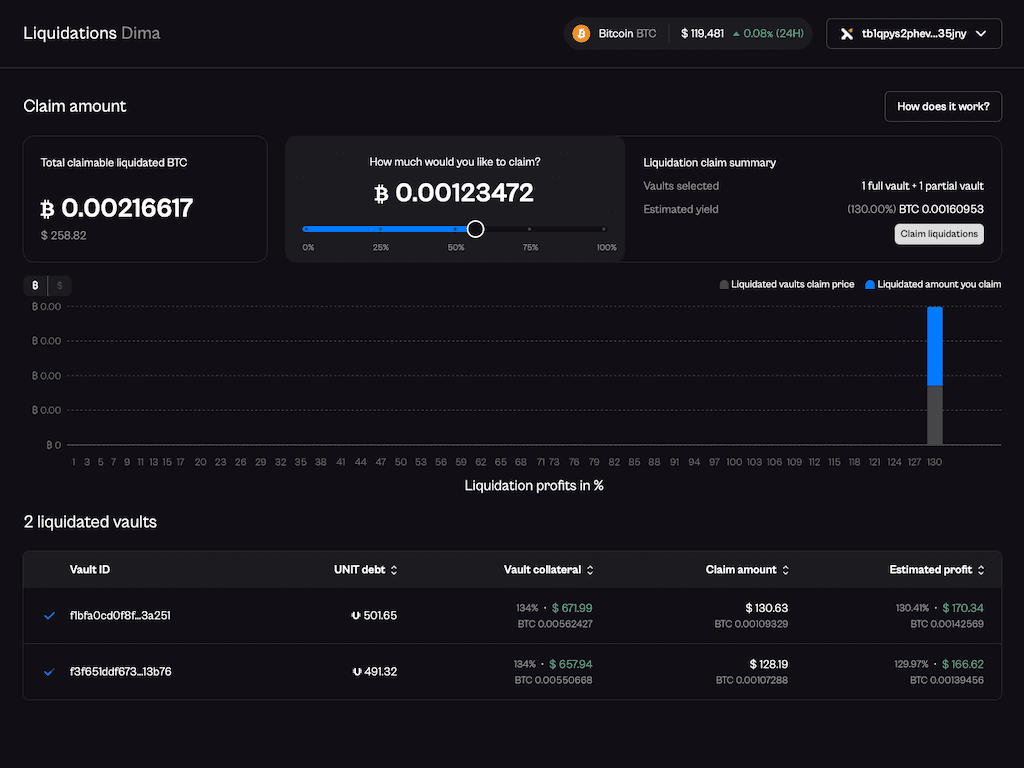Click the Vault ID column header
The height and width of the screenshot is (768, 1024).
pyautogui.click(x=90, y=570)
